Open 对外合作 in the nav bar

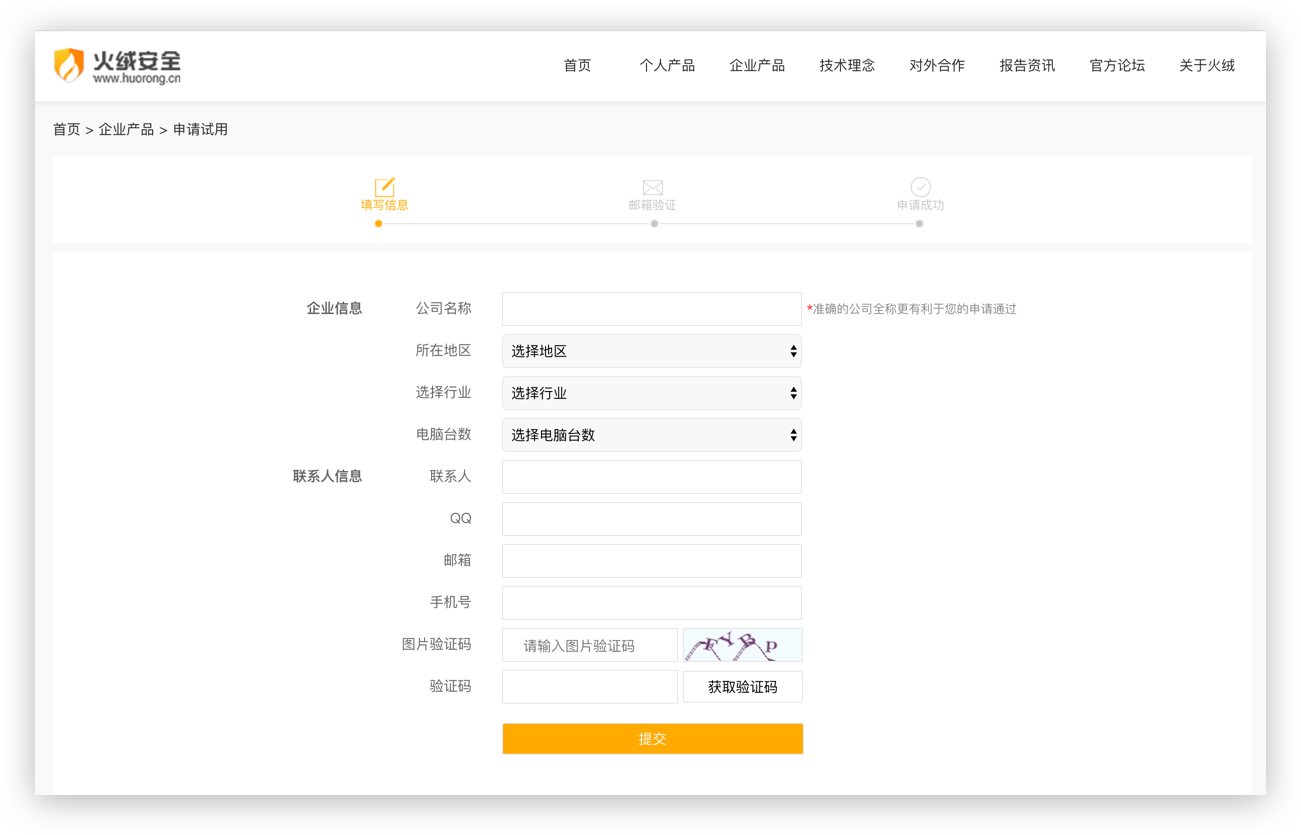pos(937,65)
